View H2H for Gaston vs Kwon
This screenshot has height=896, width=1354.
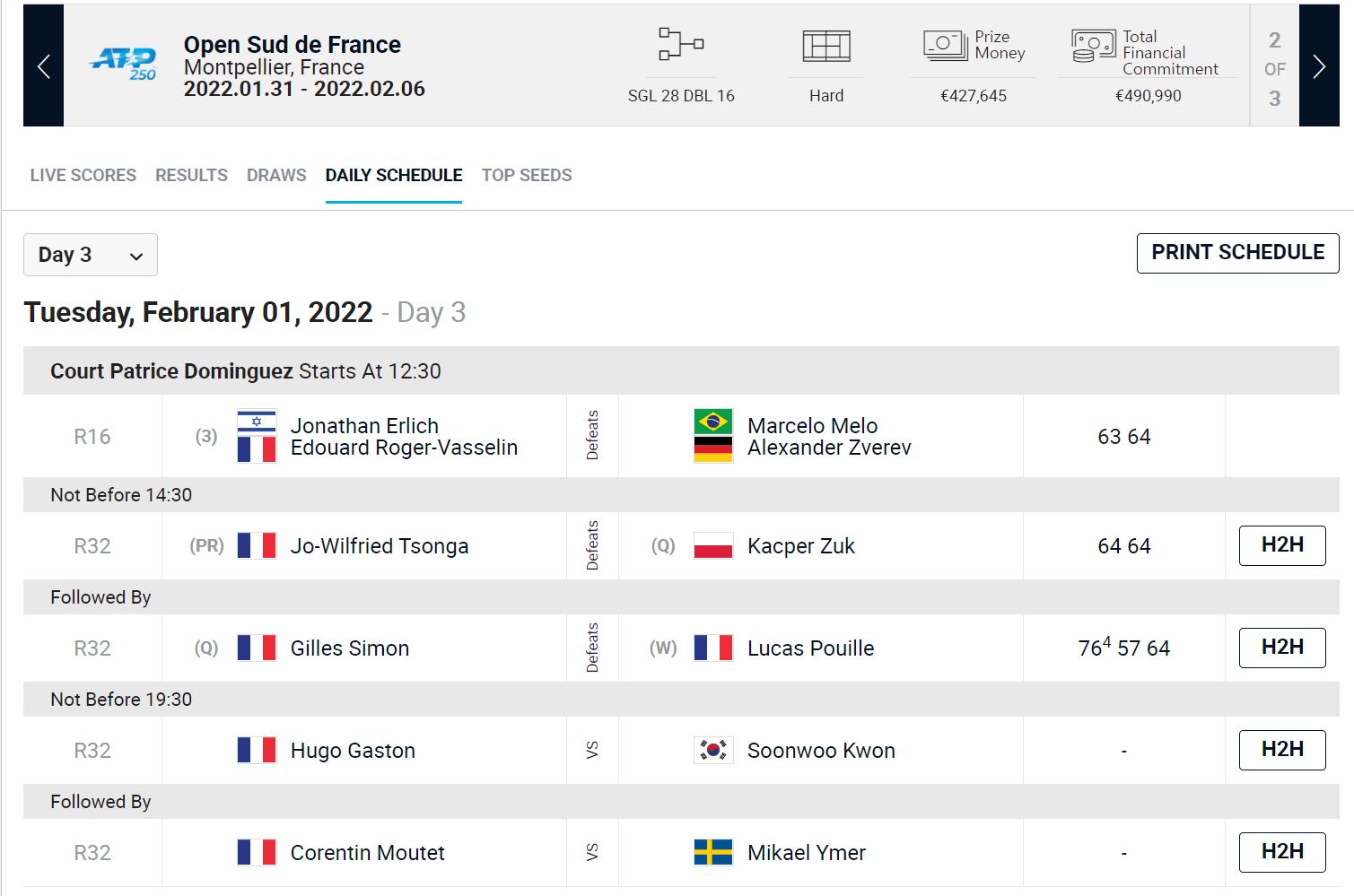tap(1281, 750)
